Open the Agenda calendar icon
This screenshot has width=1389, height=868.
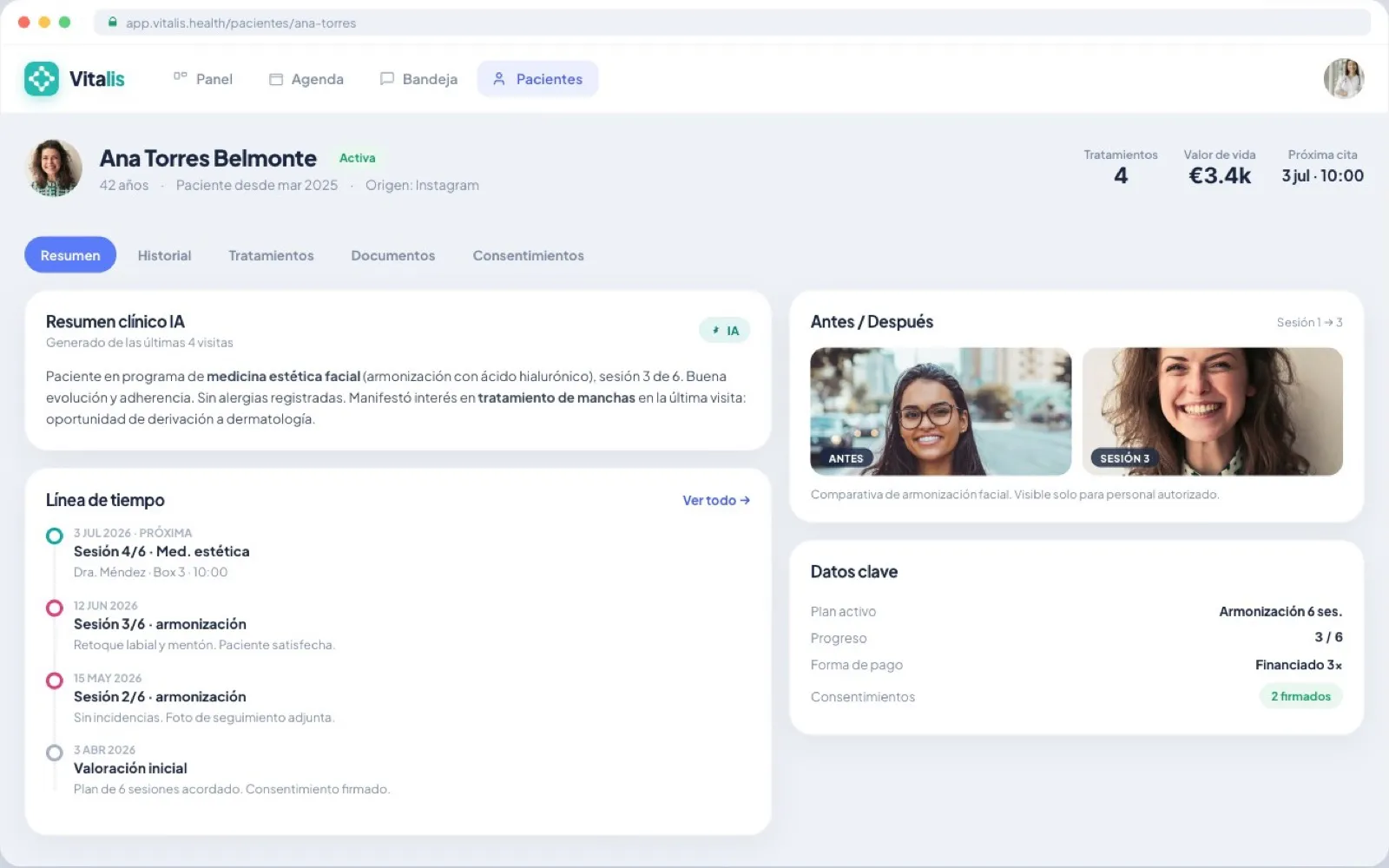276,79
